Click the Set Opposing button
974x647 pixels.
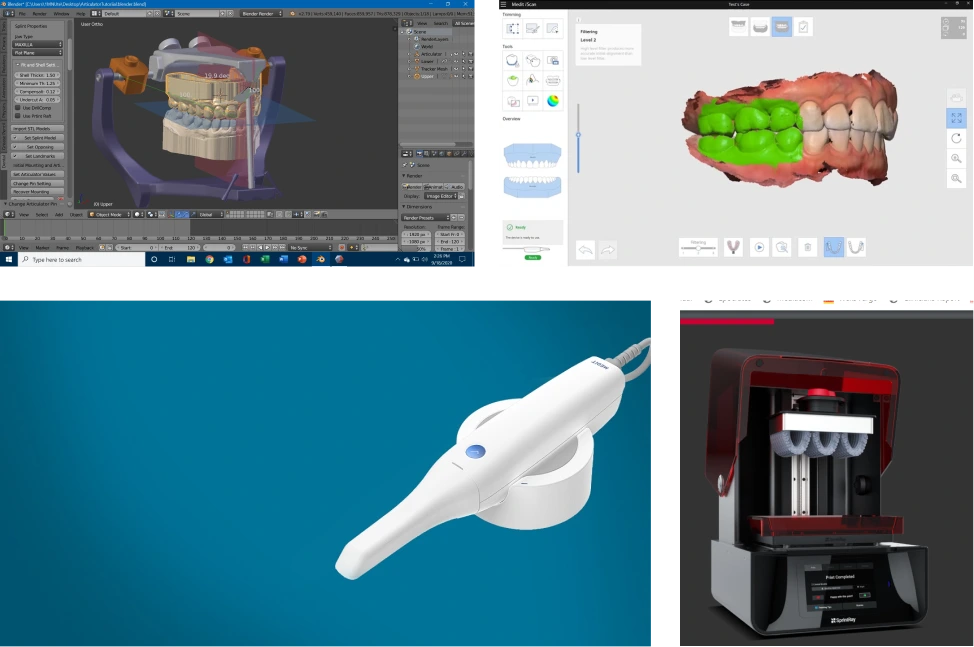pyautogui.click(x=39, y=147)
